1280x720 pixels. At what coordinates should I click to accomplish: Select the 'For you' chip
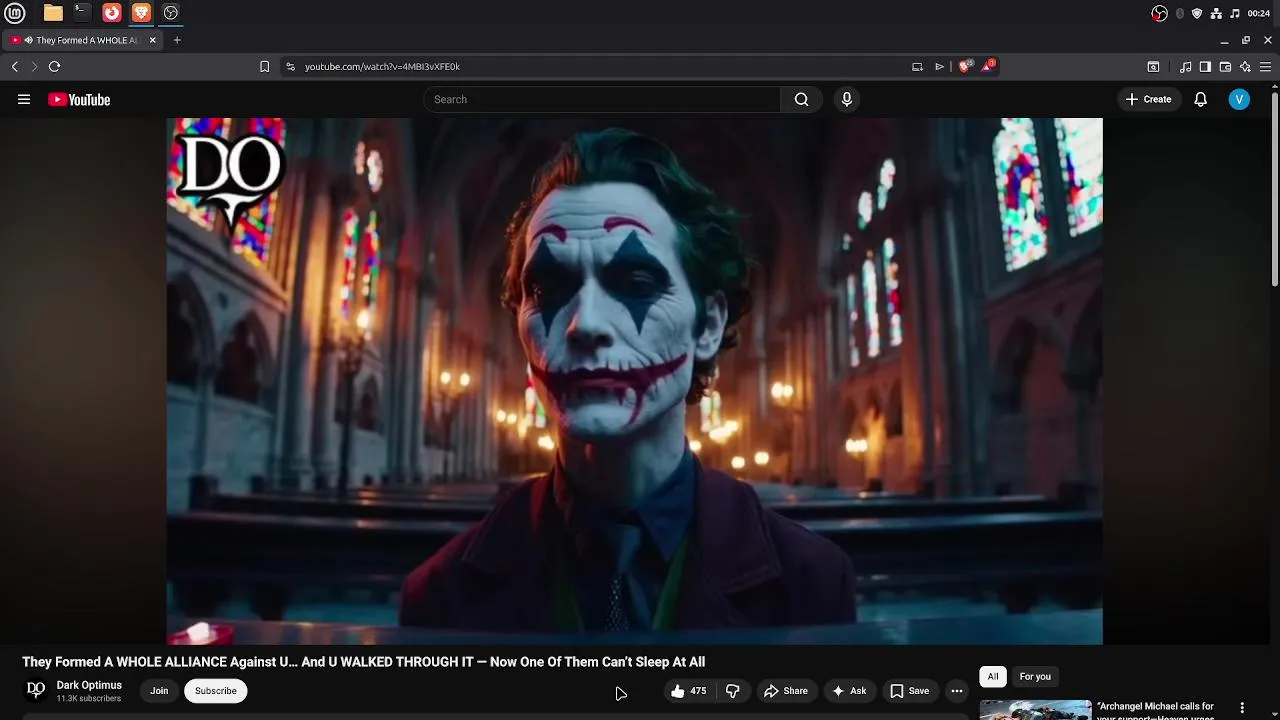[x=1035, y=677]
